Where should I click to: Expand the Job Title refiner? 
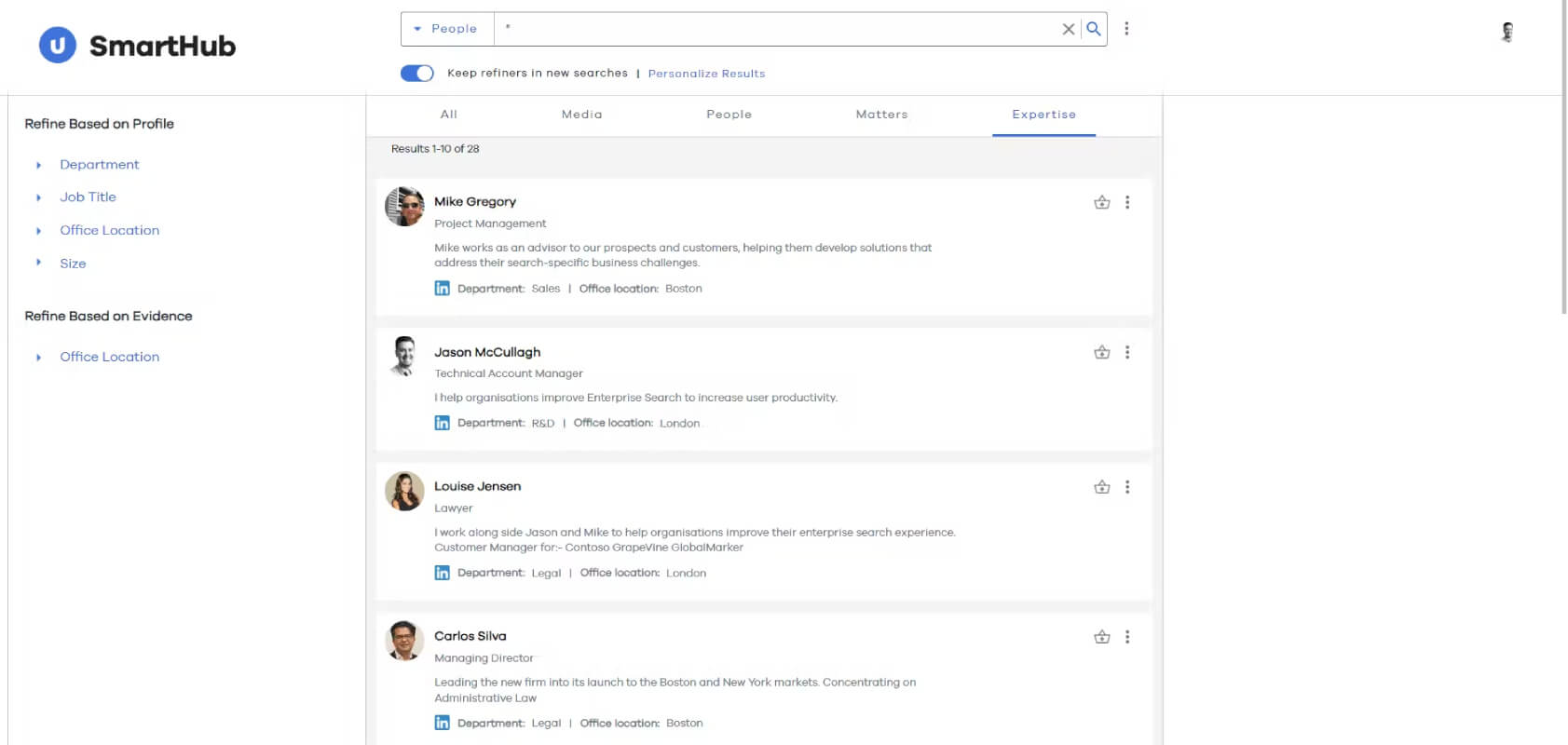coord(88,197)
